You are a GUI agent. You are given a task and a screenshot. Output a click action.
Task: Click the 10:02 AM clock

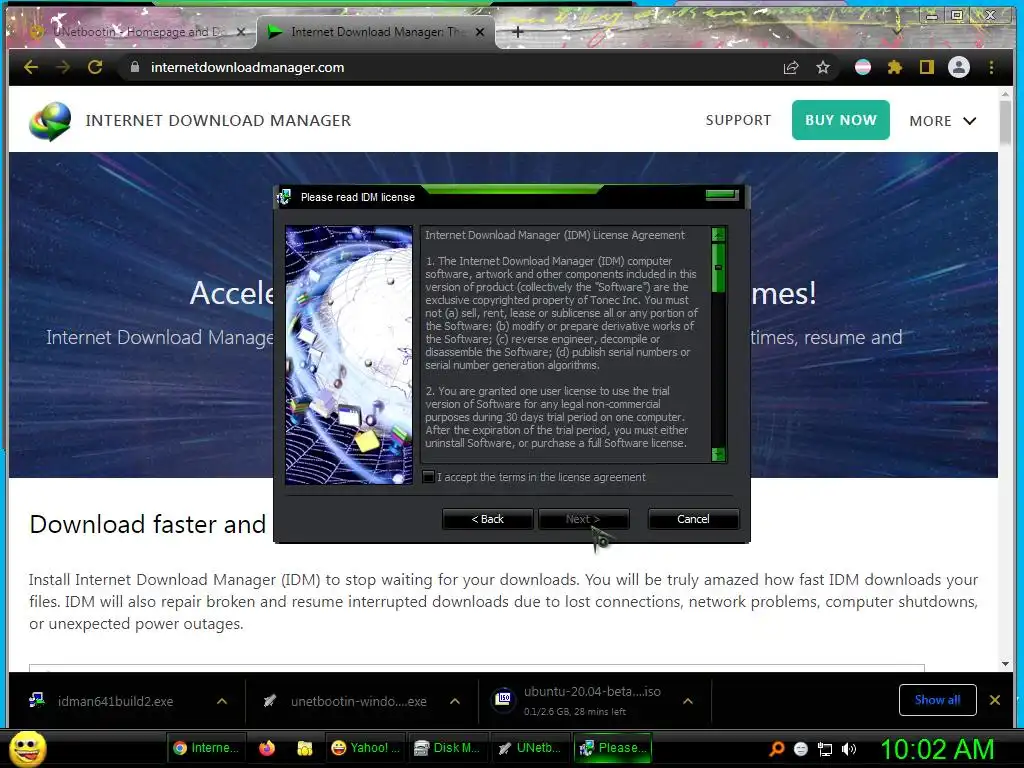[937, 748]
